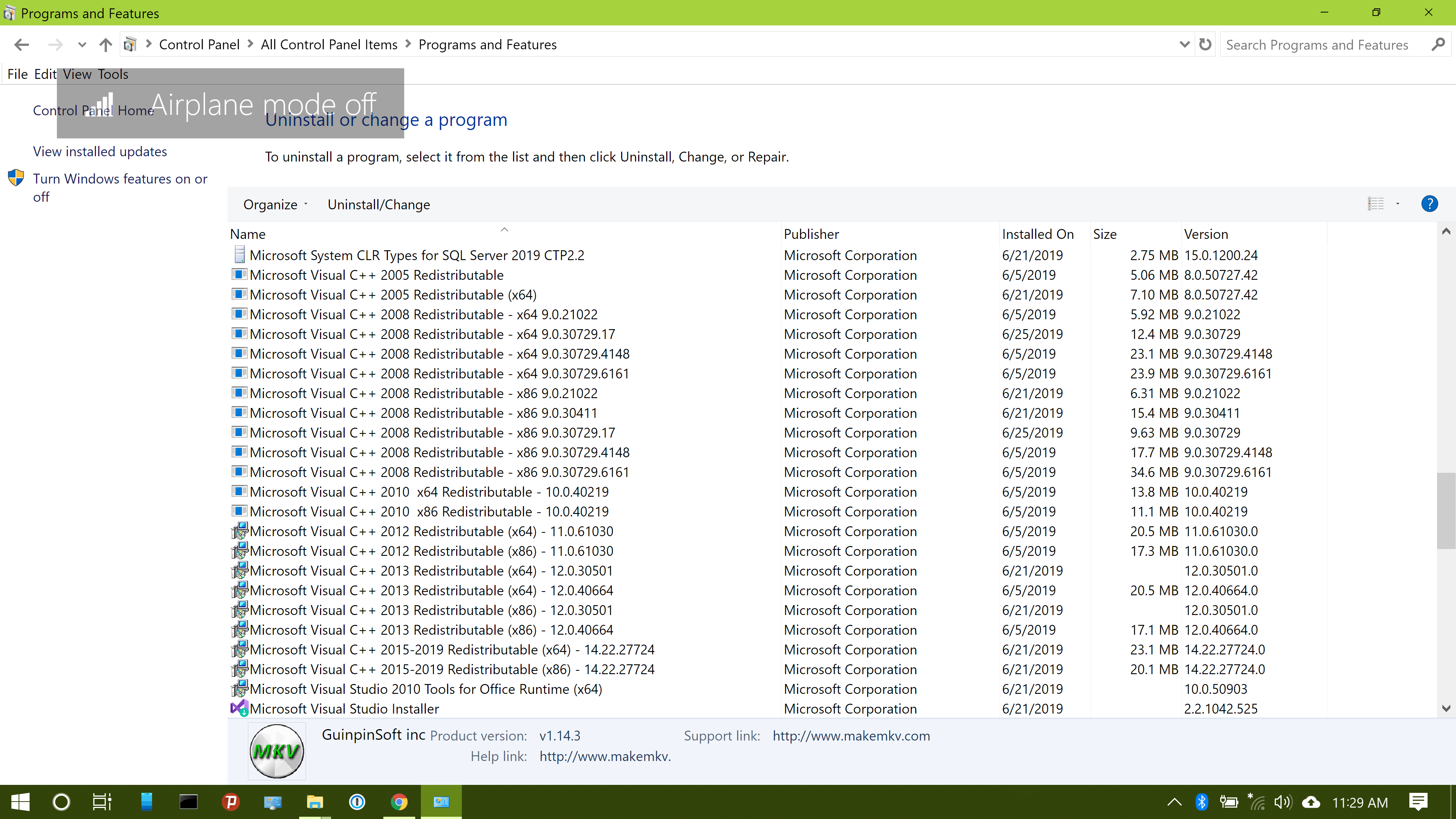Open the File menu
Image resolution: width=1456 pixels, height=819 pixels.
click(17, 74)
